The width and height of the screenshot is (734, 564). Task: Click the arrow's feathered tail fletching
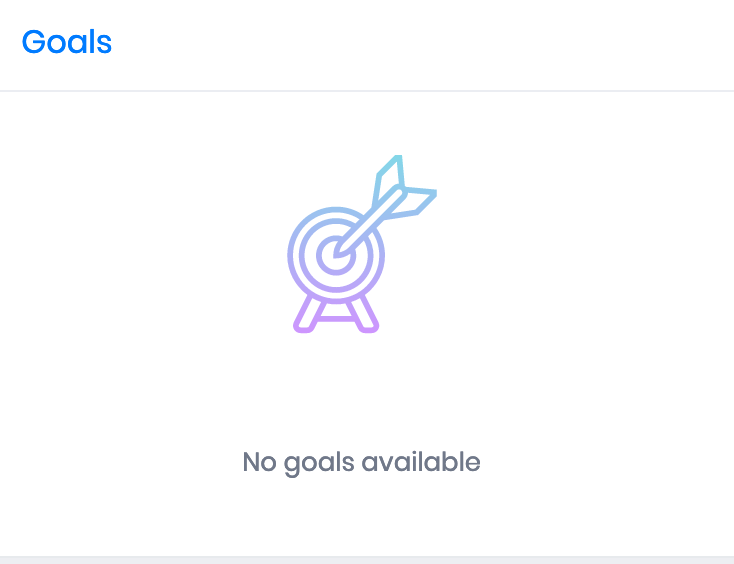point(404,188)
